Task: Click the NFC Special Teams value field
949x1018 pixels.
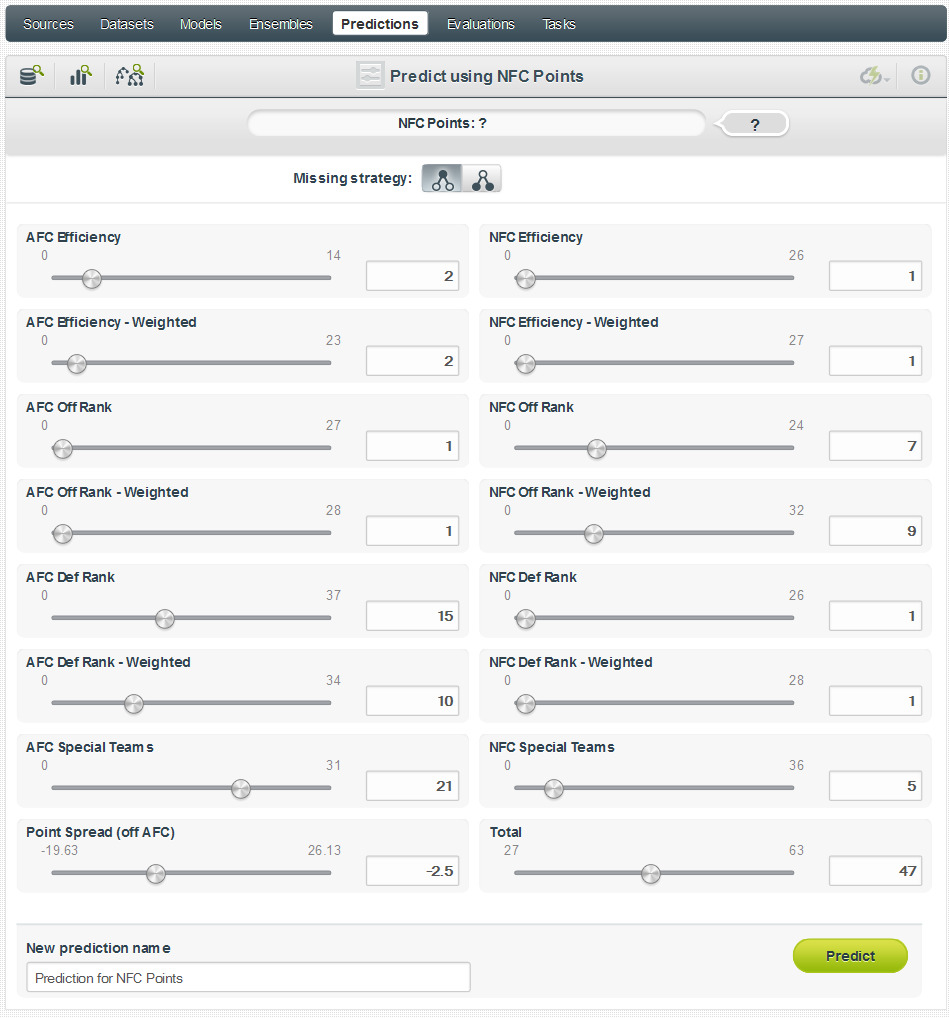Action: (x=875, y=786)
